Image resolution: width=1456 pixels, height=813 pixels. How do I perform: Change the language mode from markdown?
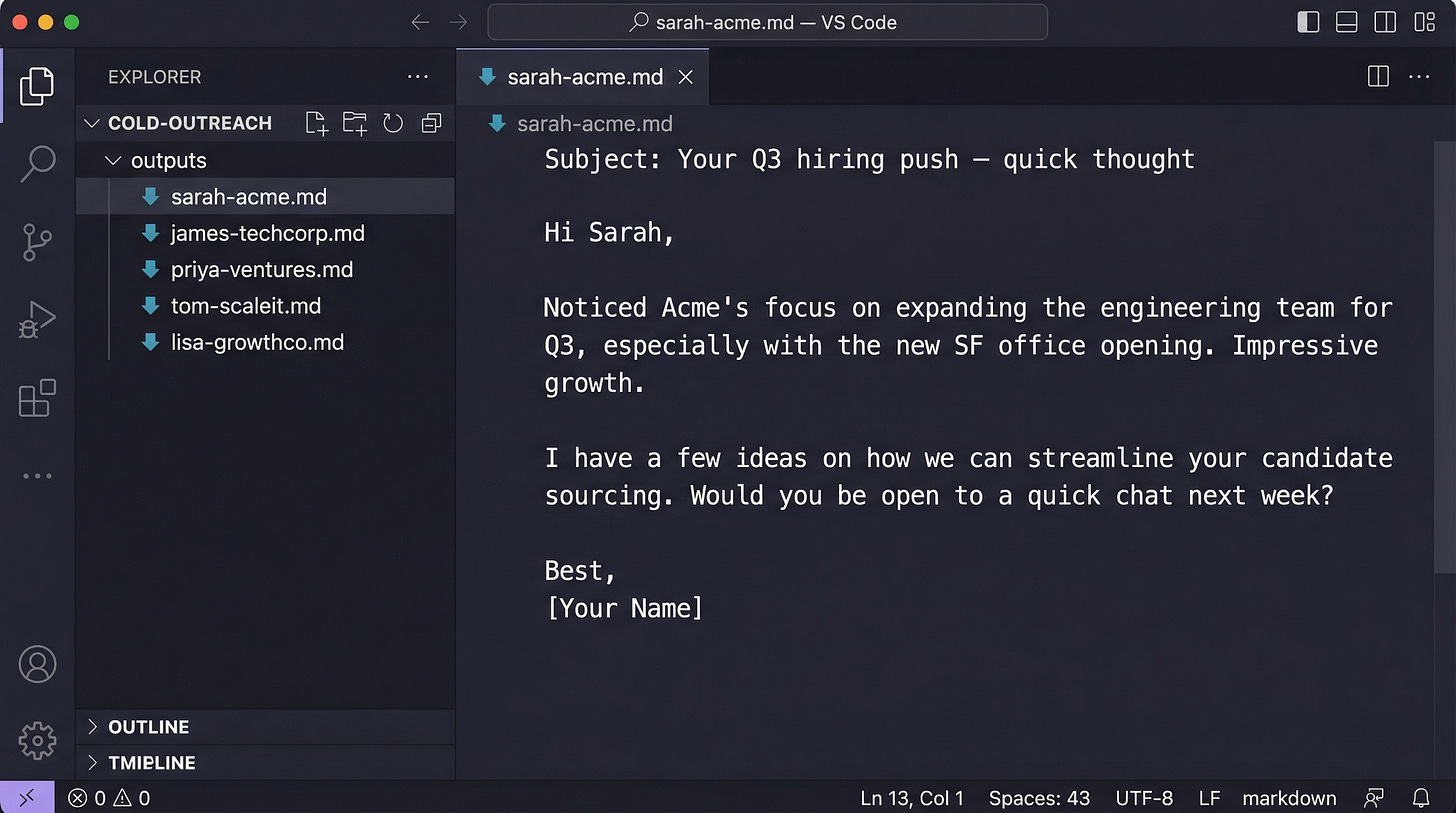pyautogui.click(x=1288, y=798)
